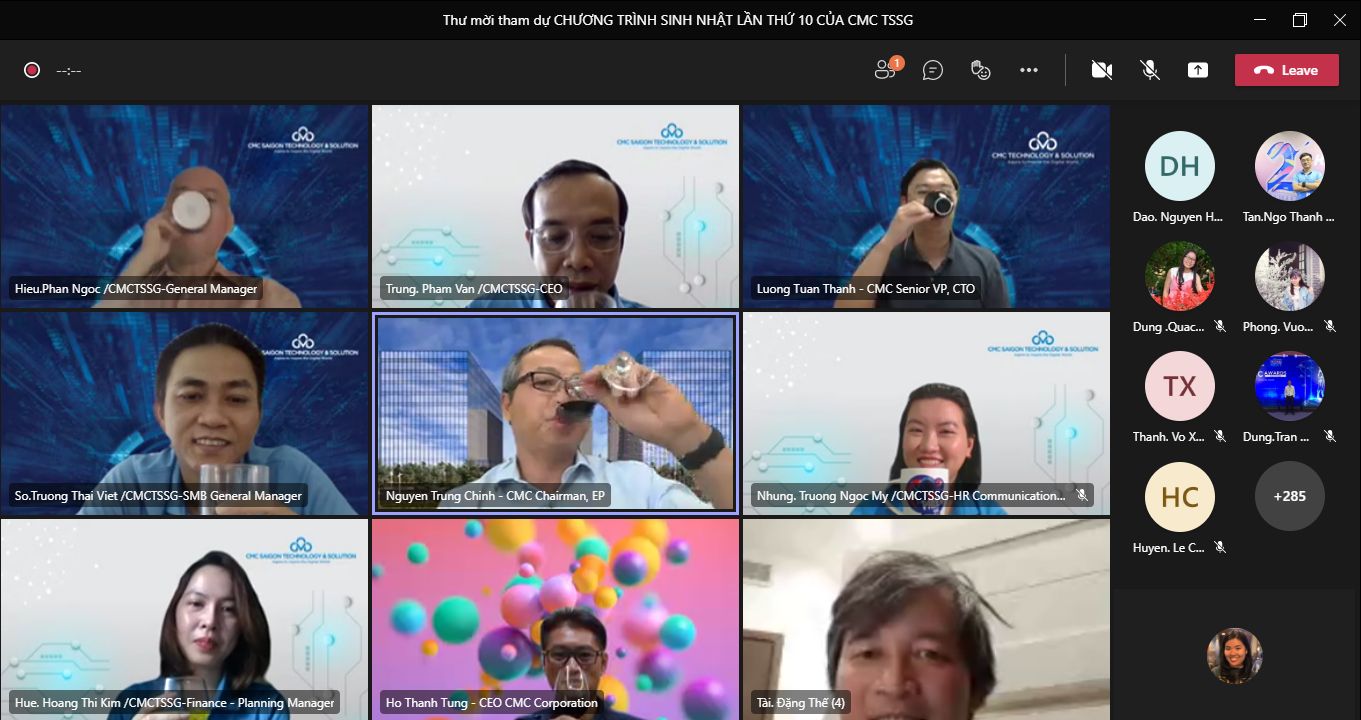Screen dimensions: 1361x720
Task: Click the TX avatar of Thanh. Vo
Action: (1180, 386)
